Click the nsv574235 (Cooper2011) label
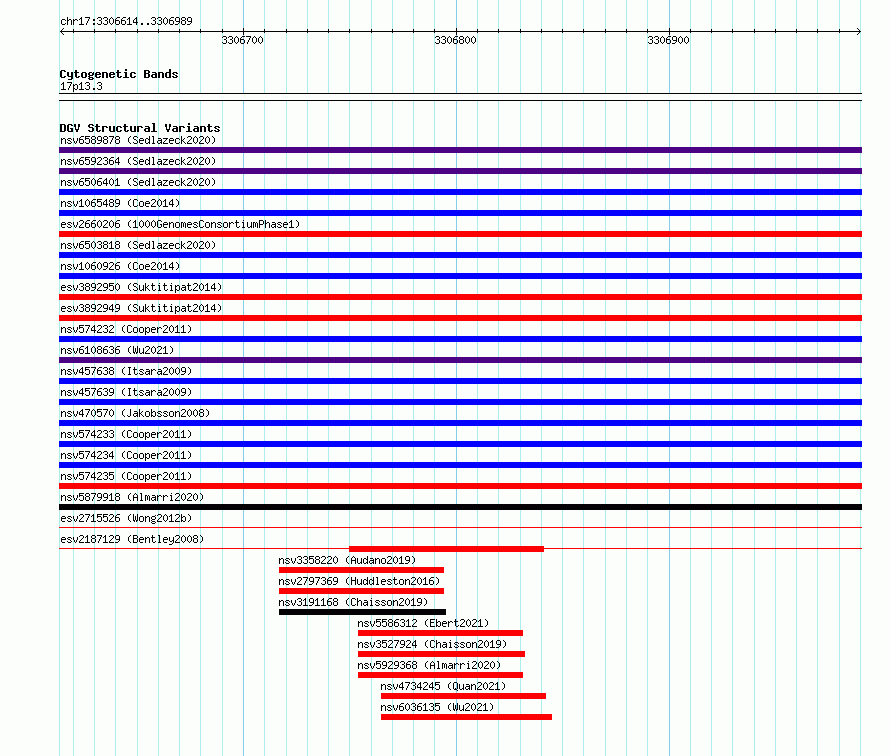Screen dimensions: 890x756 126,476
